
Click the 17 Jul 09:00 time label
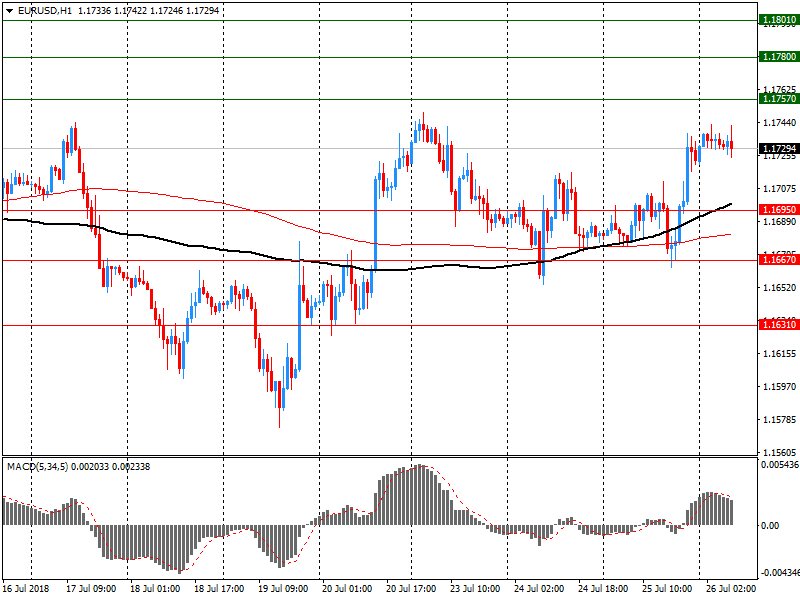pyautogui.click(x=91, y=589)
